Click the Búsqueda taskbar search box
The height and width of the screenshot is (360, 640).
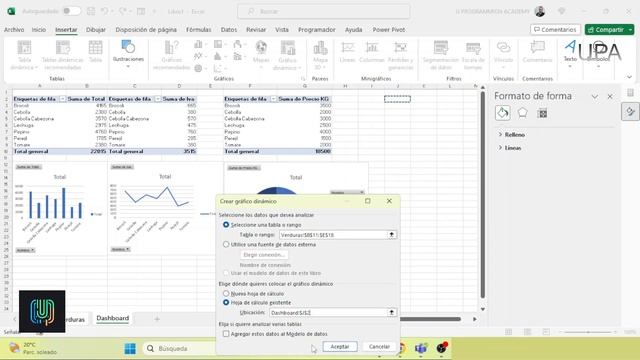click(x=180, y=349)
